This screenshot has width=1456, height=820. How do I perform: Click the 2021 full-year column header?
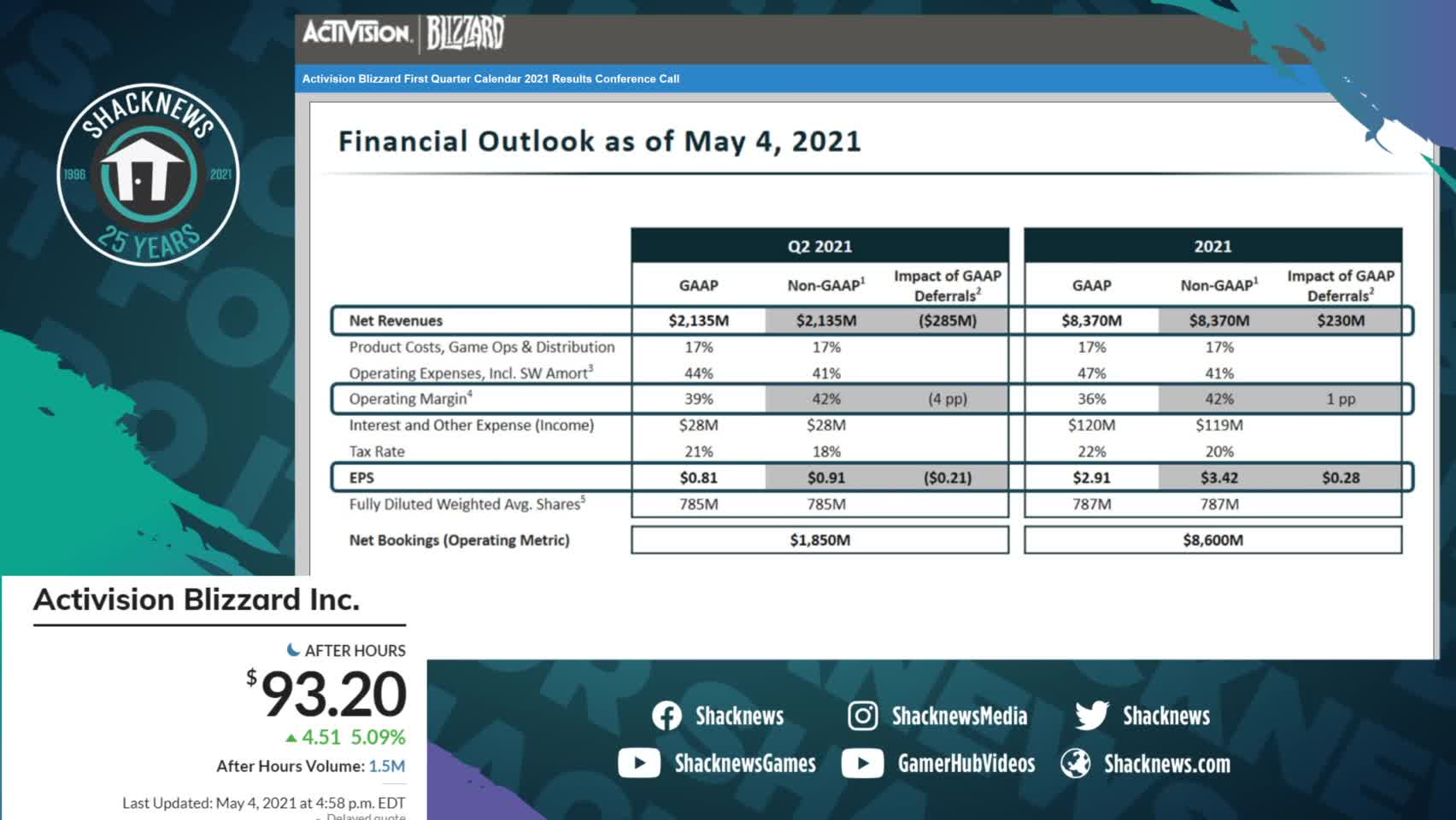[1212, 246]
